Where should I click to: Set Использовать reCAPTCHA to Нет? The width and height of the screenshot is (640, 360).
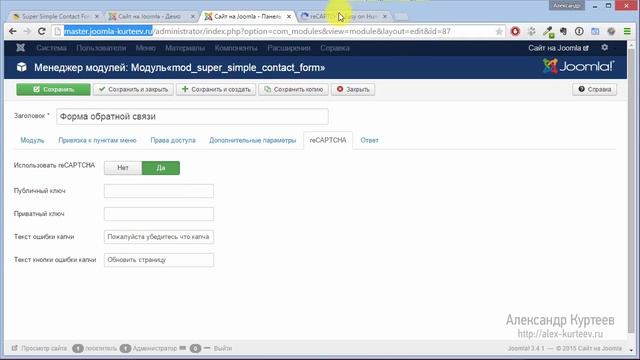pyautogui.click(x=123, y=168)
